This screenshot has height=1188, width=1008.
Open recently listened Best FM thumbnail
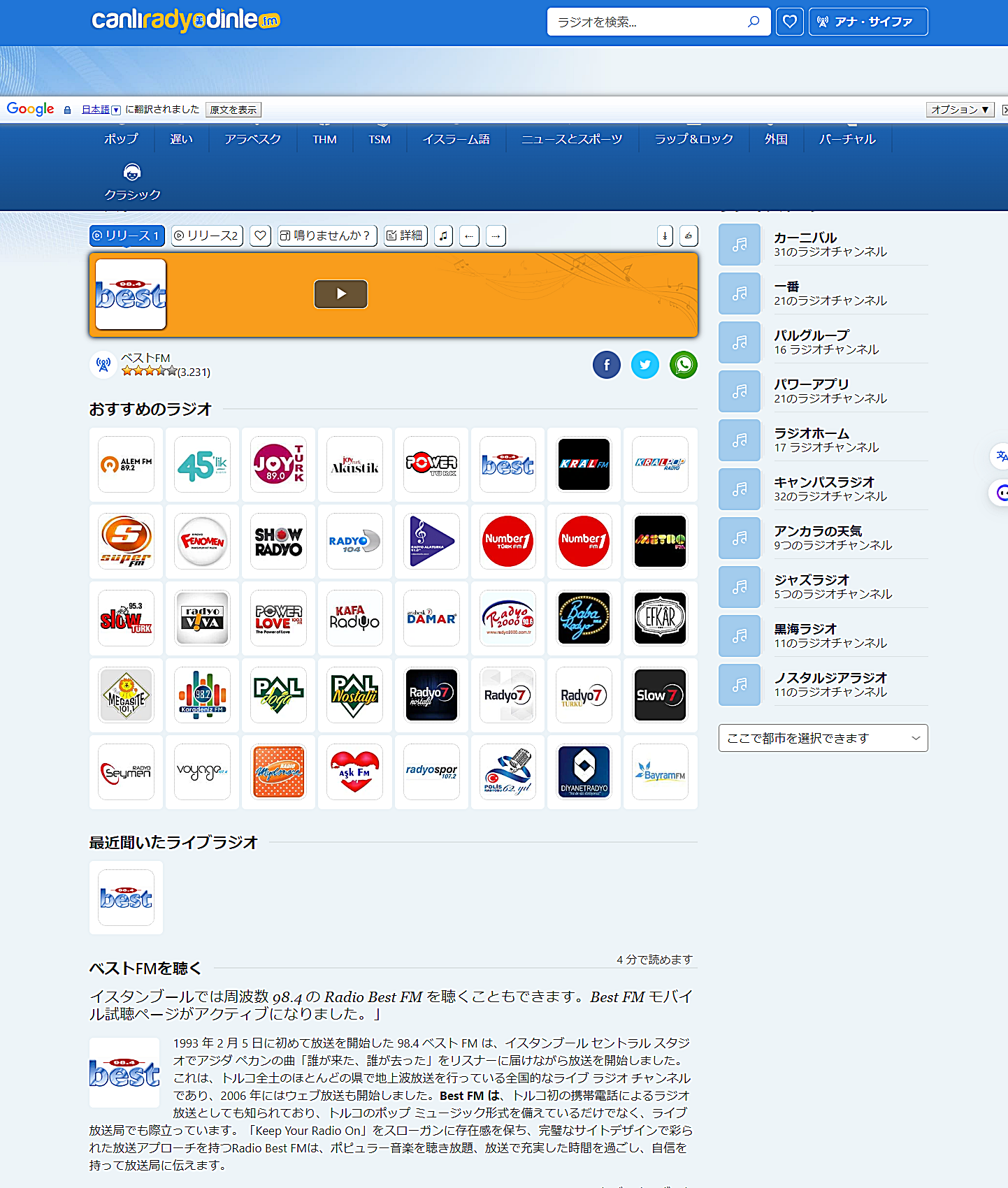127,898
